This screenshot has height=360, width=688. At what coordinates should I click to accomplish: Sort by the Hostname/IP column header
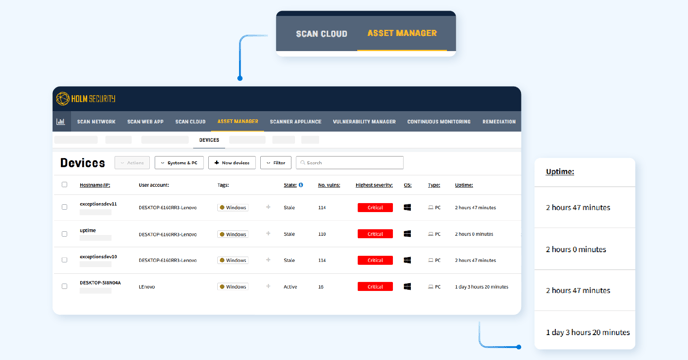95,185
